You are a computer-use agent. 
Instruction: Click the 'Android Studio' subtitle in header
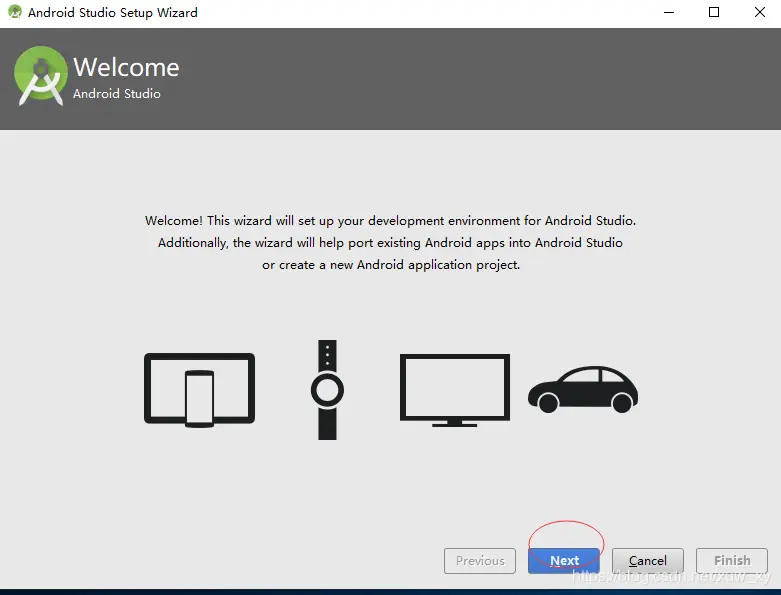(117, 94)
